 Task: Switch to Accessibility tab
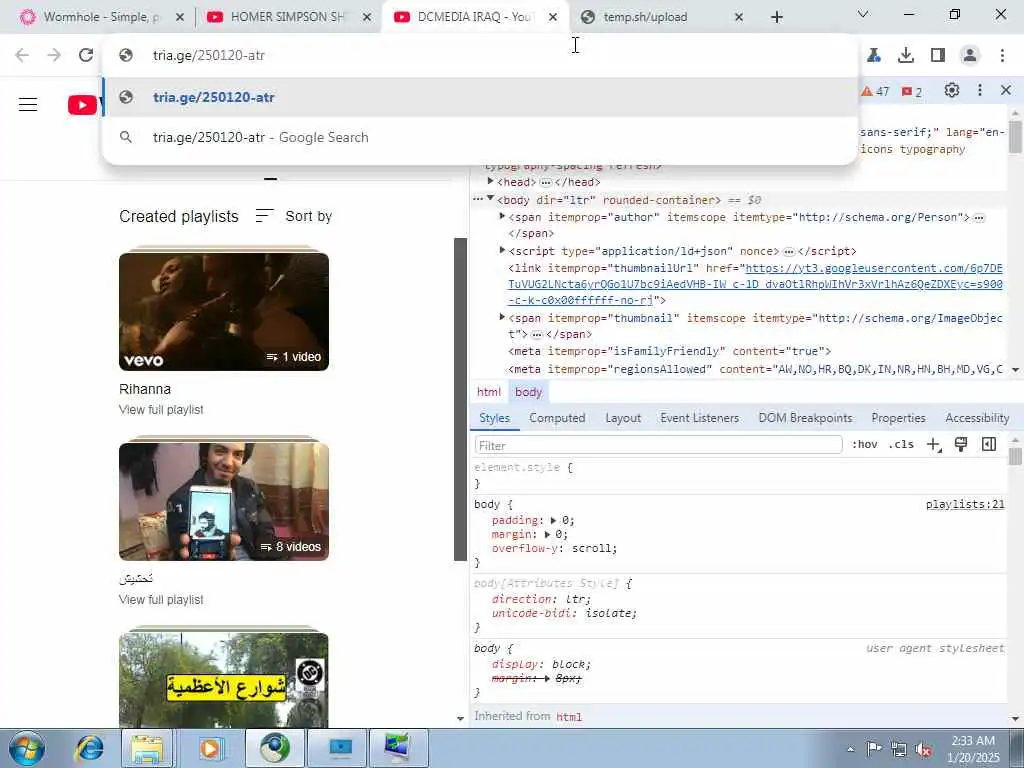tap(977, 418)
